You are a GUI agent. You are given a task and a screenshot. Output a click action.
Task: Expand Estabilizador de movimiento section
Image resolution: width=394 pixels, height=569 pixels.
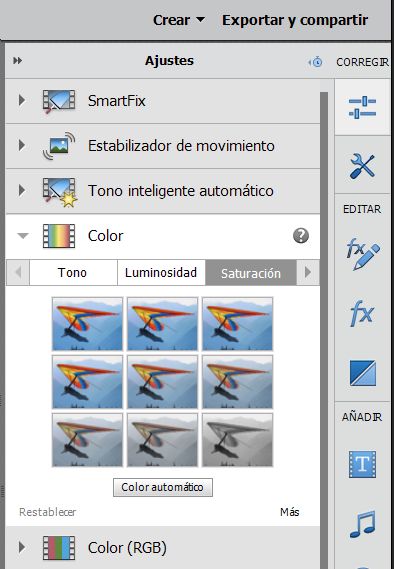[22, 145]
